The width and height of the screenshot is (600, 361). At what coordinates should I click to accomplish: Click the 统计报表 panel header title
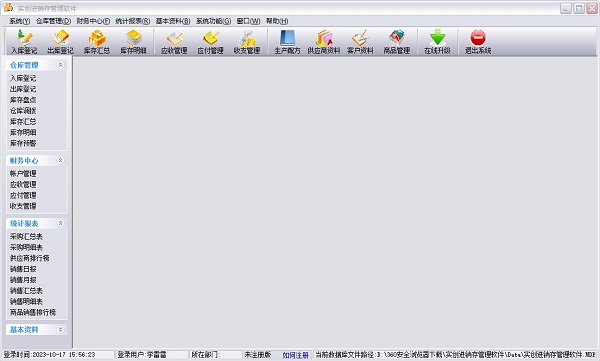[x=24, y=223]
